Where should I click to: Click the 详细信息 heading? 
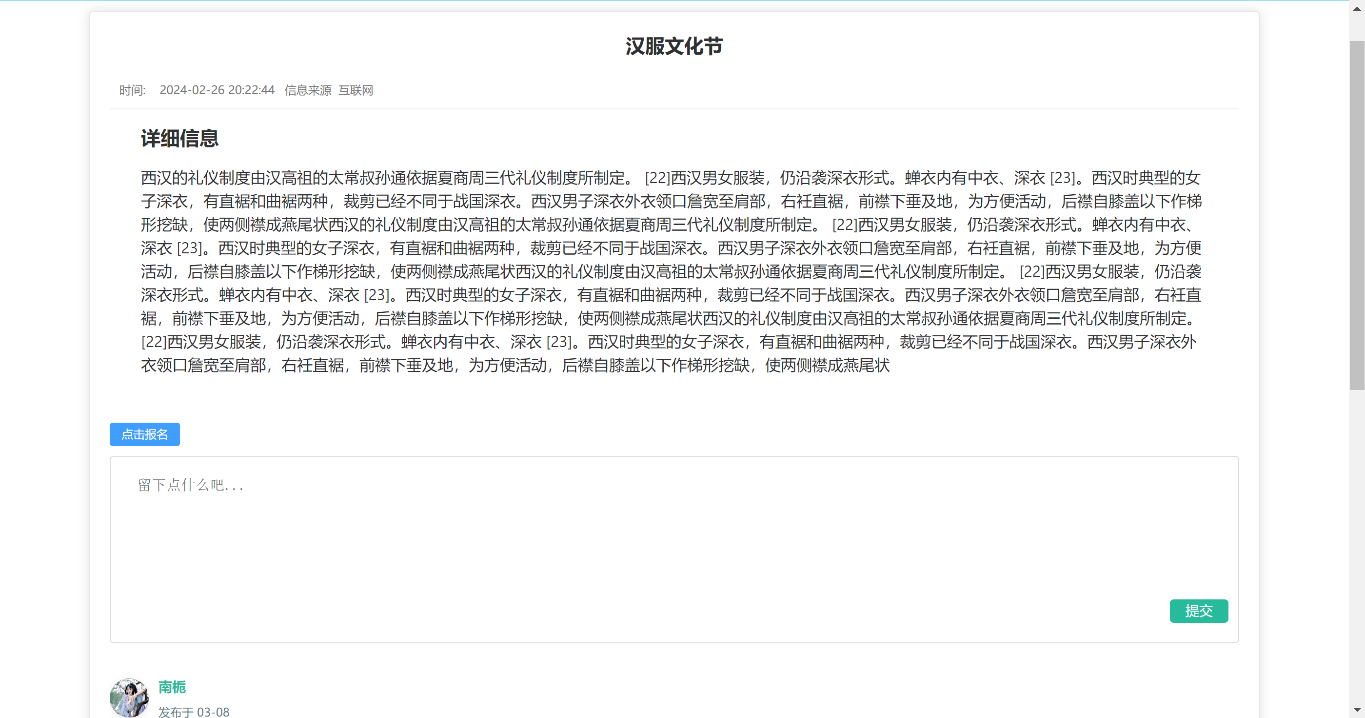(180, 139)
